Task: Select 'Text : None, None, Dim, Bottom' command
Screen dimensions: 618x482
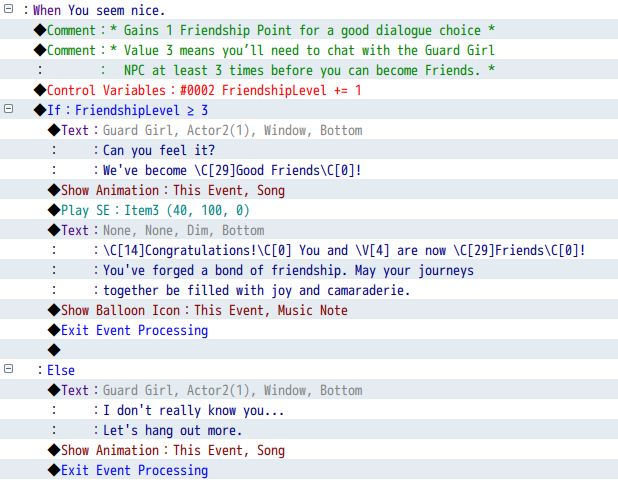Action: (x=309, y=230)
